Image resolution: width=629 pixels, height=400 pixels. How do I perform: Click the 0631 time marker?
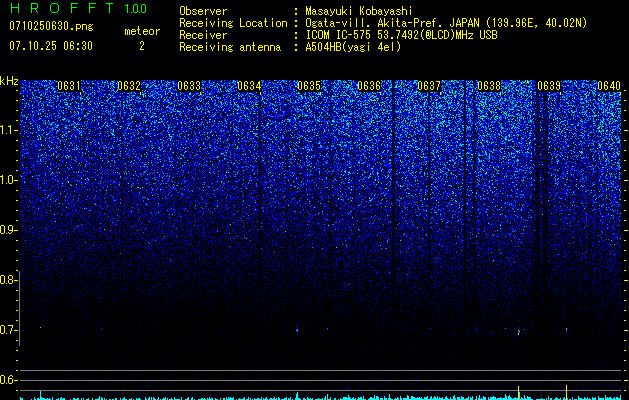click(69, 86)
